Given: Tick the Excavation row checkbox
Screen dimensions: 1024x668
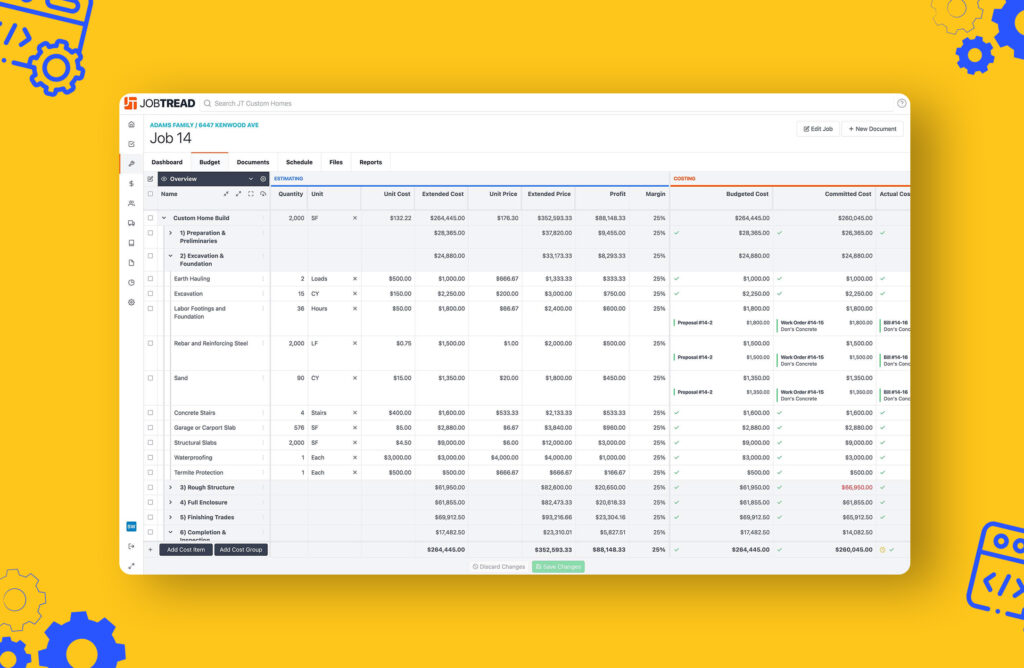Looking at the screenshot, I should 150,294.
